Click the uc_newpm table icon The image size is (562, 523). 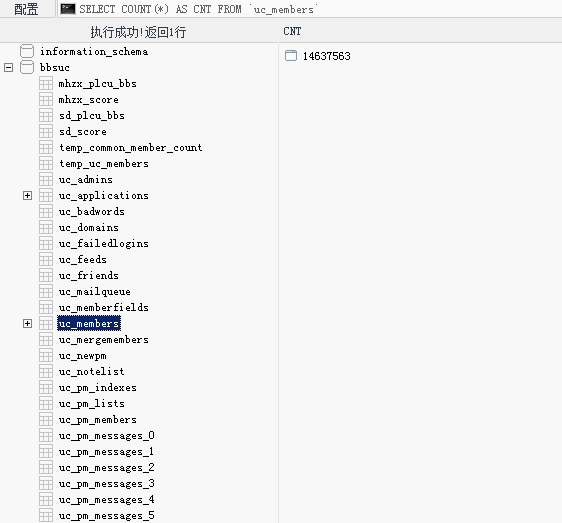[46, 355]
